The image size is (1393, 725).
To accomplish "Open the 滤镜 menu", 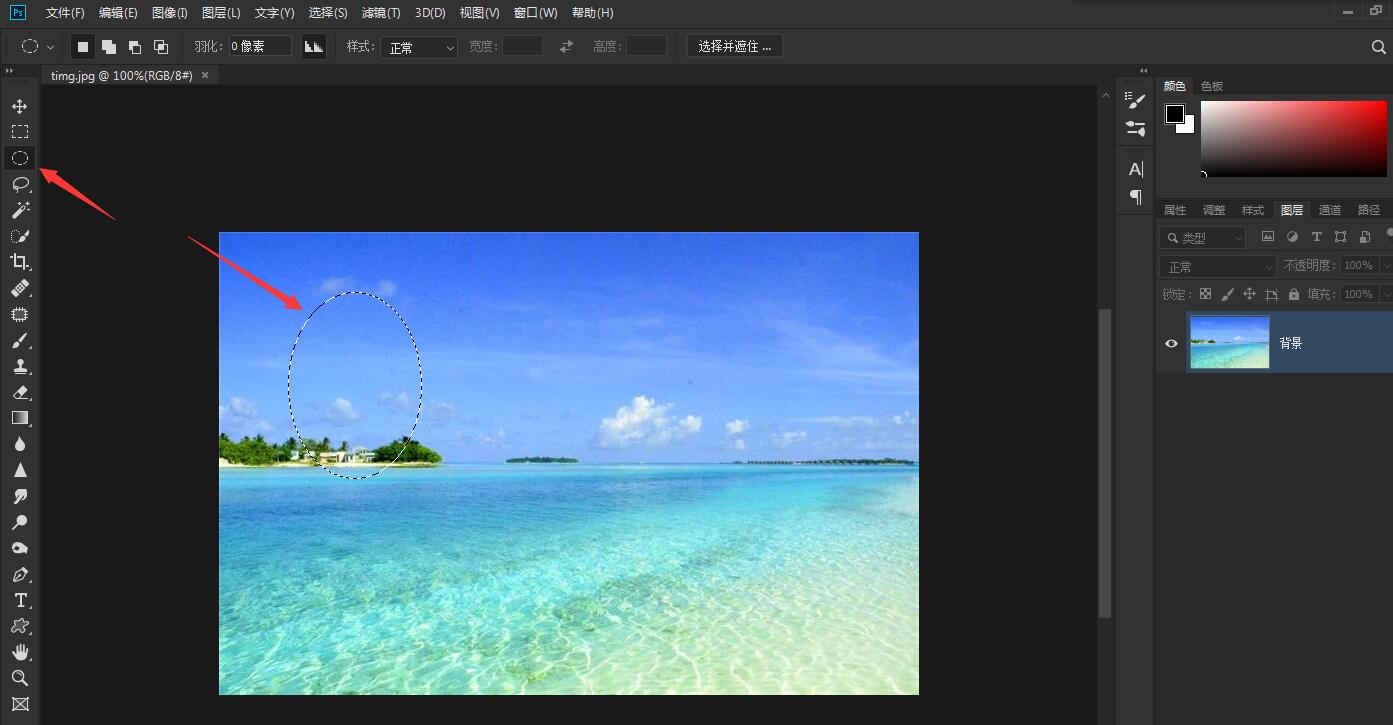I will tap(380, 12).
